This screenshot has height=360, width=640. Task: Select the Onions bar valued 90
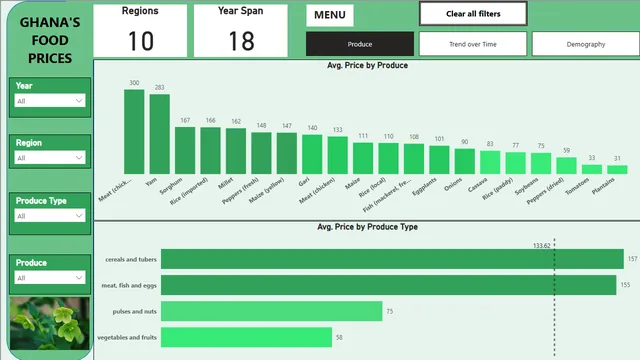[465, 161]
